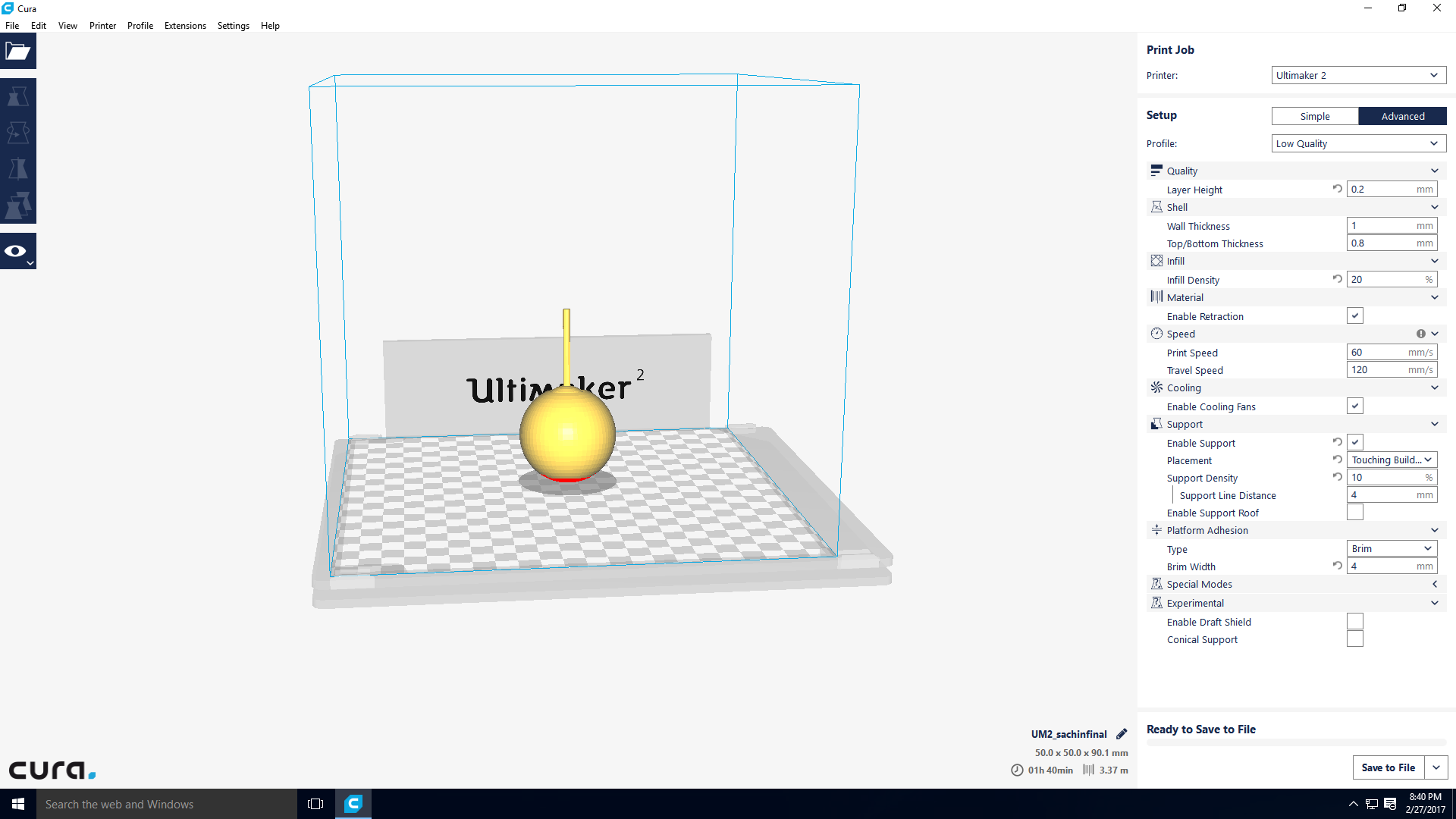Open the Edit menu
Screen dimensions: 1456x819
39,25
